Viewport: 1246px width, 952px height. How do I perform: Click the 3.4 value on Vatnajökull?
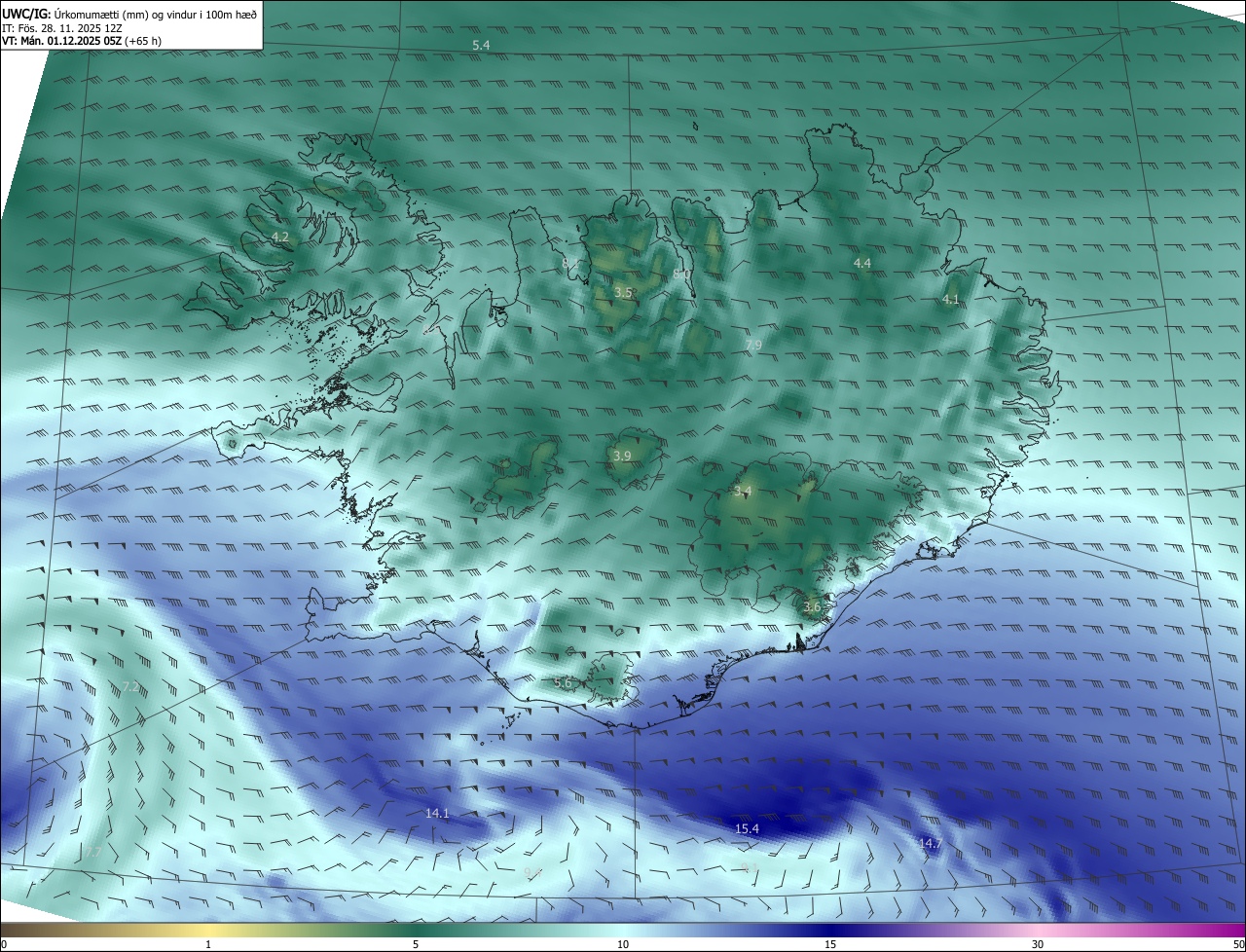tap(743, 490)
